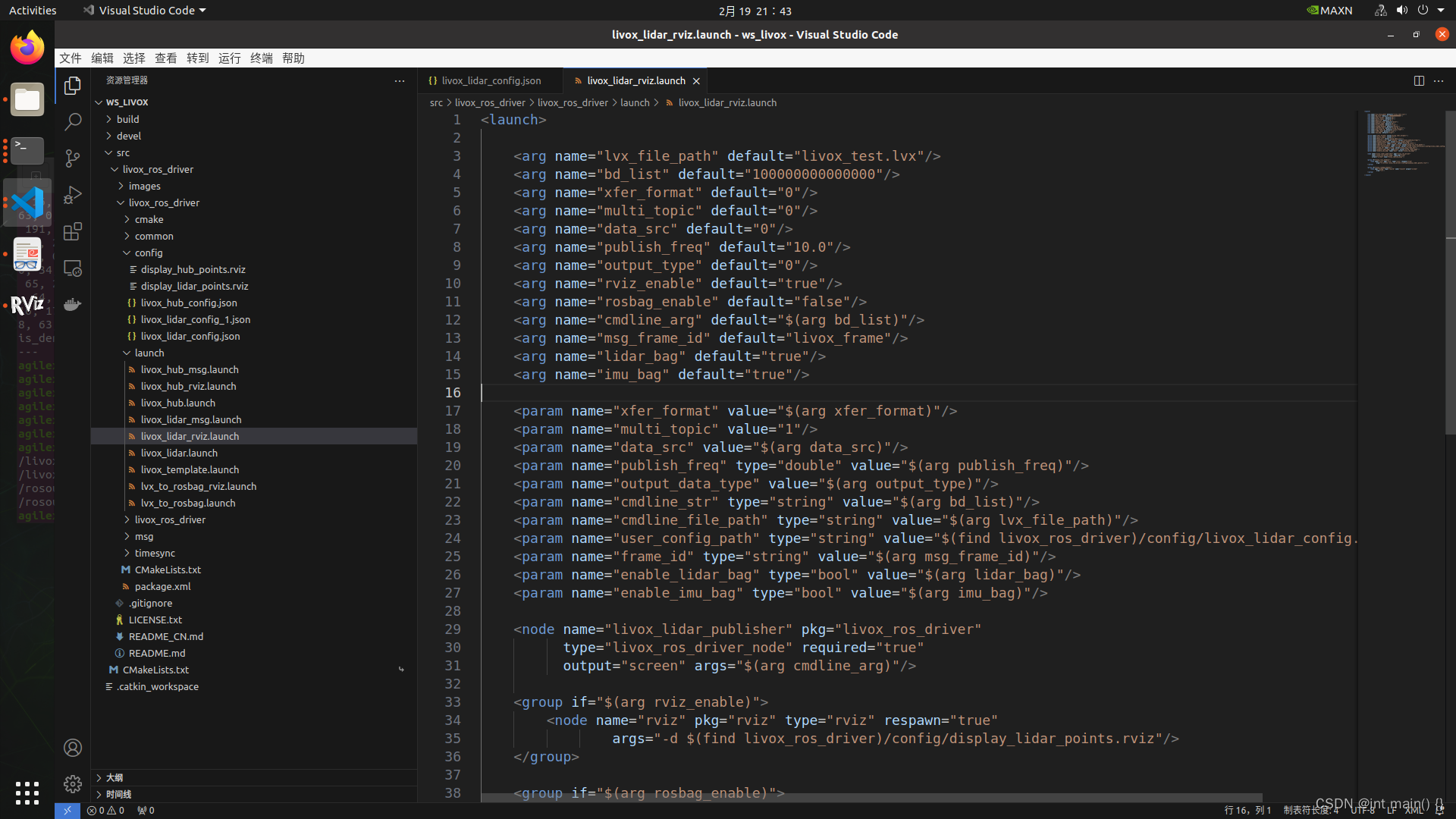This screenshot has width=1456, height=819.
Task: Click the volume icon in the top bar
Action: [1401, 11]
